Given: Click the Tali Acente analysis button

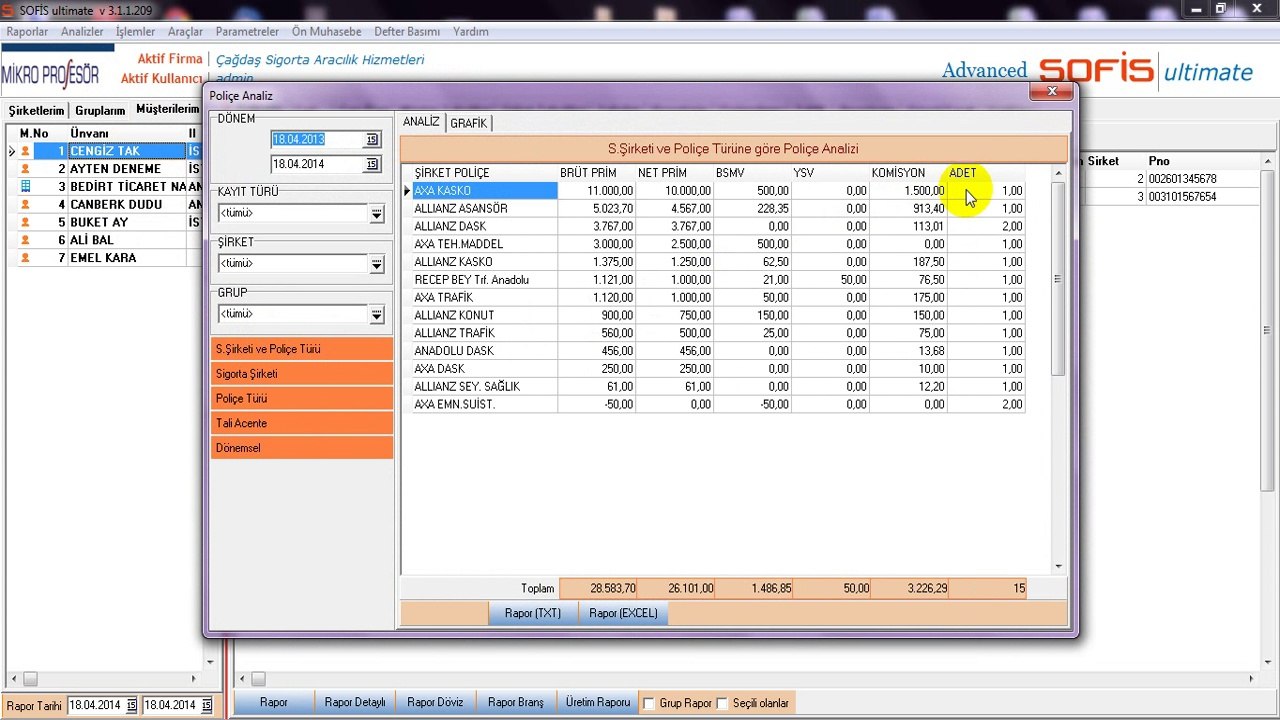Looking at the screenshot, I should pyautogui.click(x=302, y=423).
